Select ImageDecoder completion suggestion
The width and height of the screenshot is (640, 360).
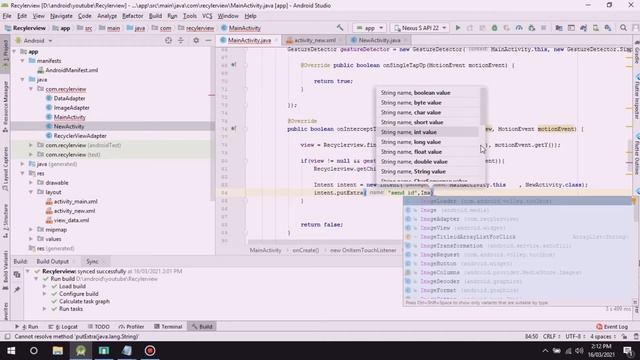pyautogui.click(x=518, y=282)
